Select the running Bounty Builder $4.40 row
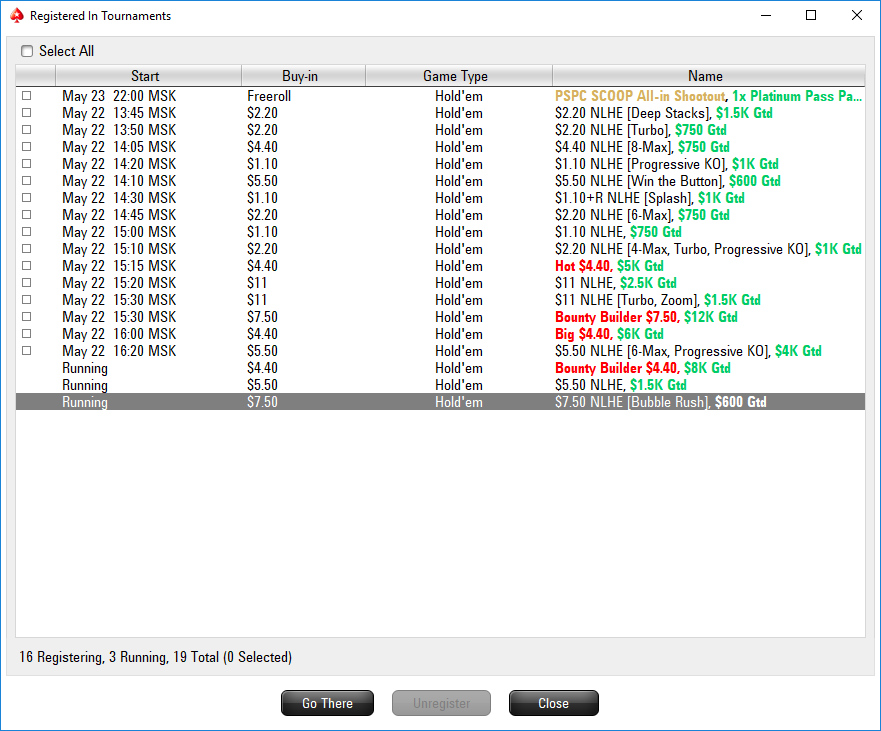The width and height of the screenshot is (881, 731). pyautogui.click(x=440, y=368)
